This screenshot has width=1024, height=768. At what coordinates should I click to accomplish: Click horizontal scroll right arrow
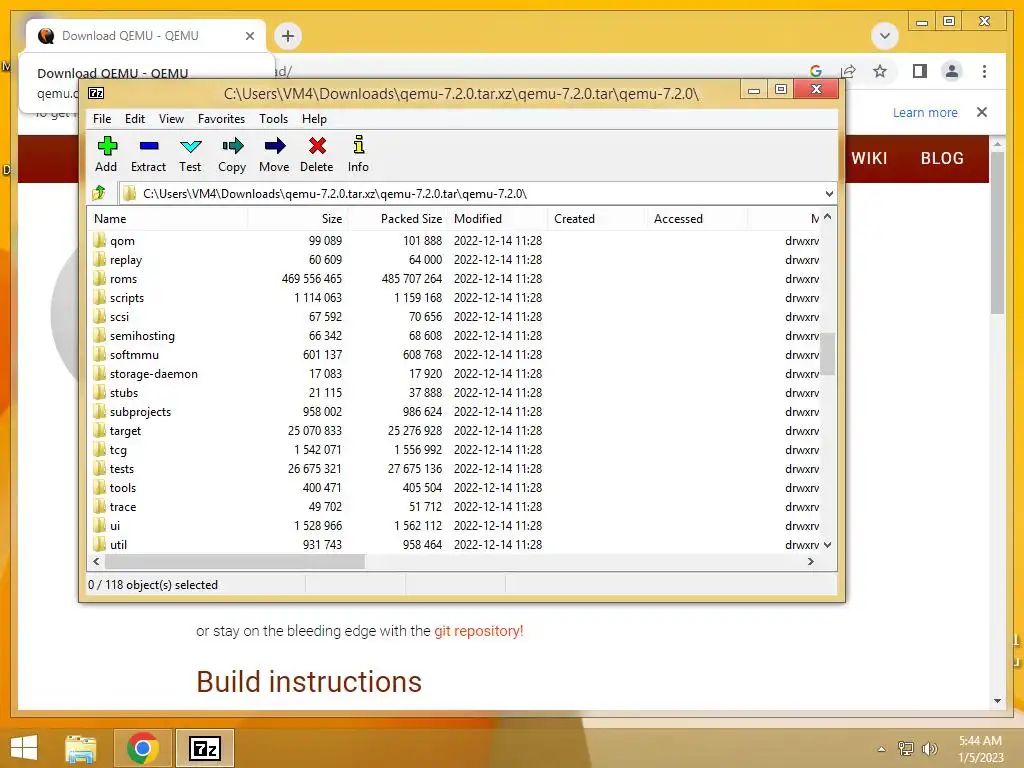[810, 562]
